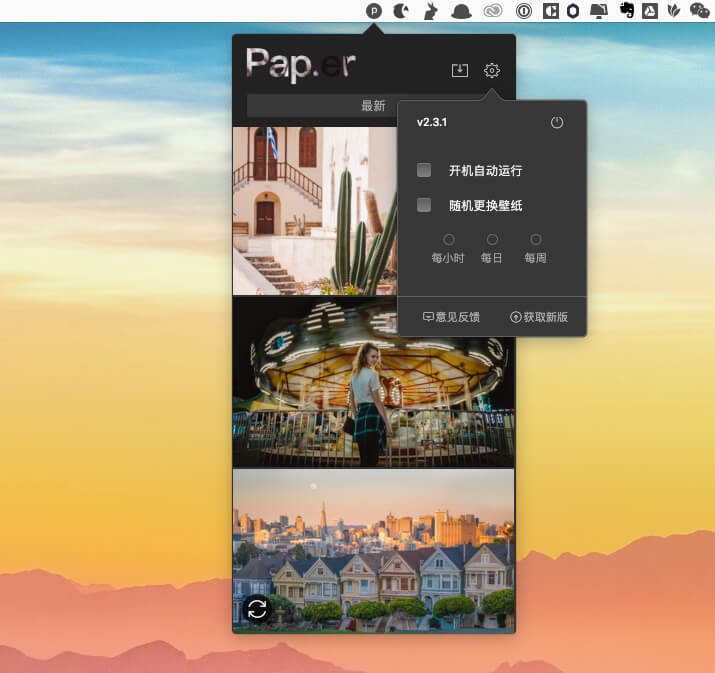Select the cactus and white building wallpaper
Image resolution: width=715 pixels, height=673 pixels.
315,211
